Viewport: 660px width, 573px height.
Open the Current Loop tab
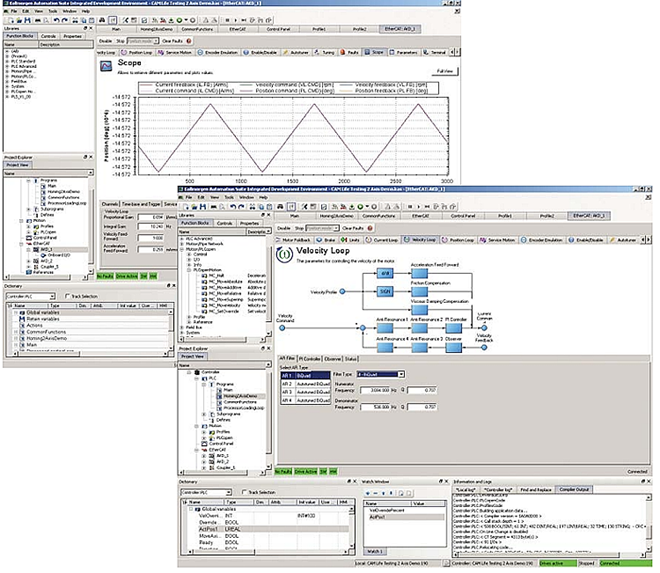[382, 240]
